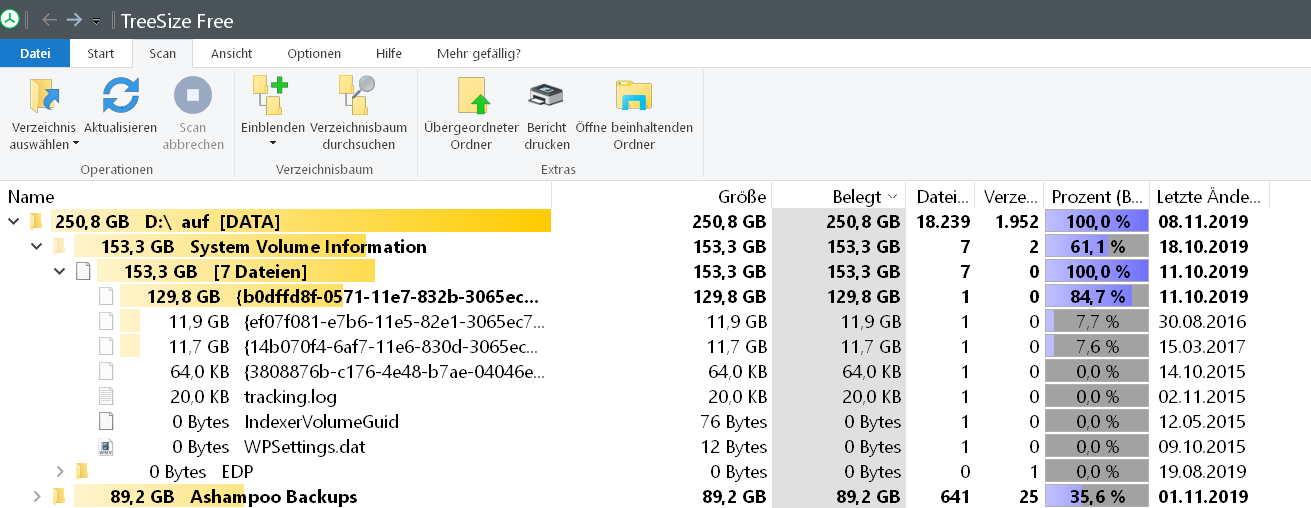Switch to the Ansicht ribbon tab
The width and height of the screenshot is (1311, 508).
[x=231, y=53]
